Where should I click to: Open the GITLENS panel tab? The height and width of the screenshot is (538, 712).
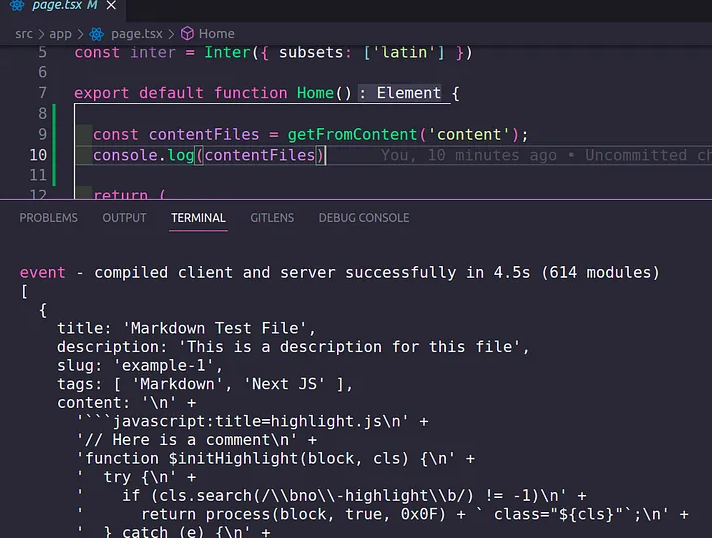[272, 218]
